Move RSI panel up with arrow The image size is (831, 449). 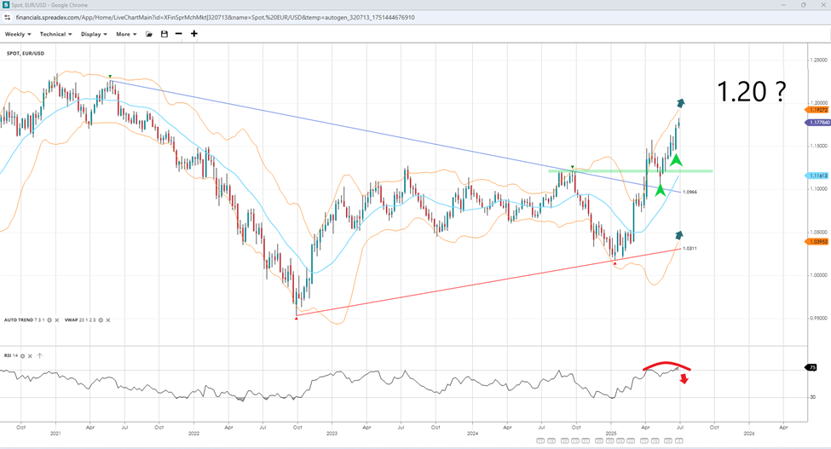point(40,356)
